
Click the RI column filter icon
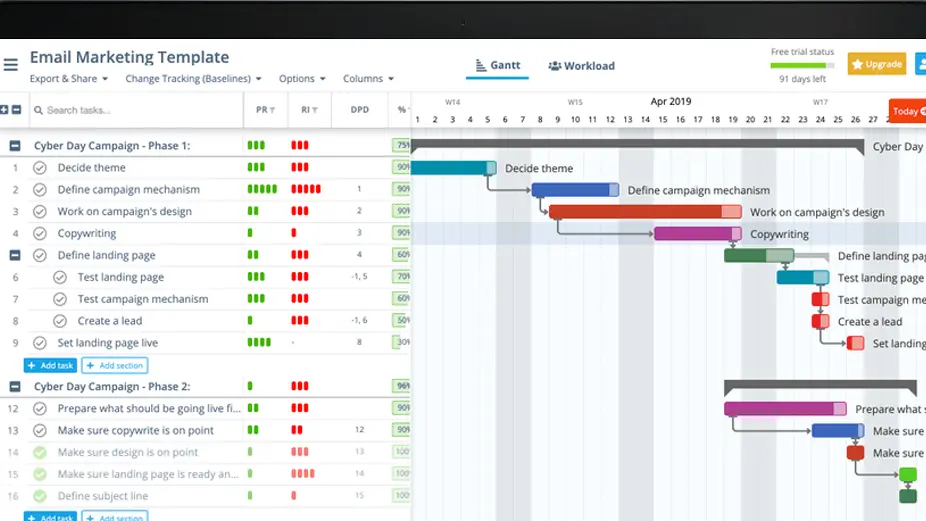coord(315,110)
